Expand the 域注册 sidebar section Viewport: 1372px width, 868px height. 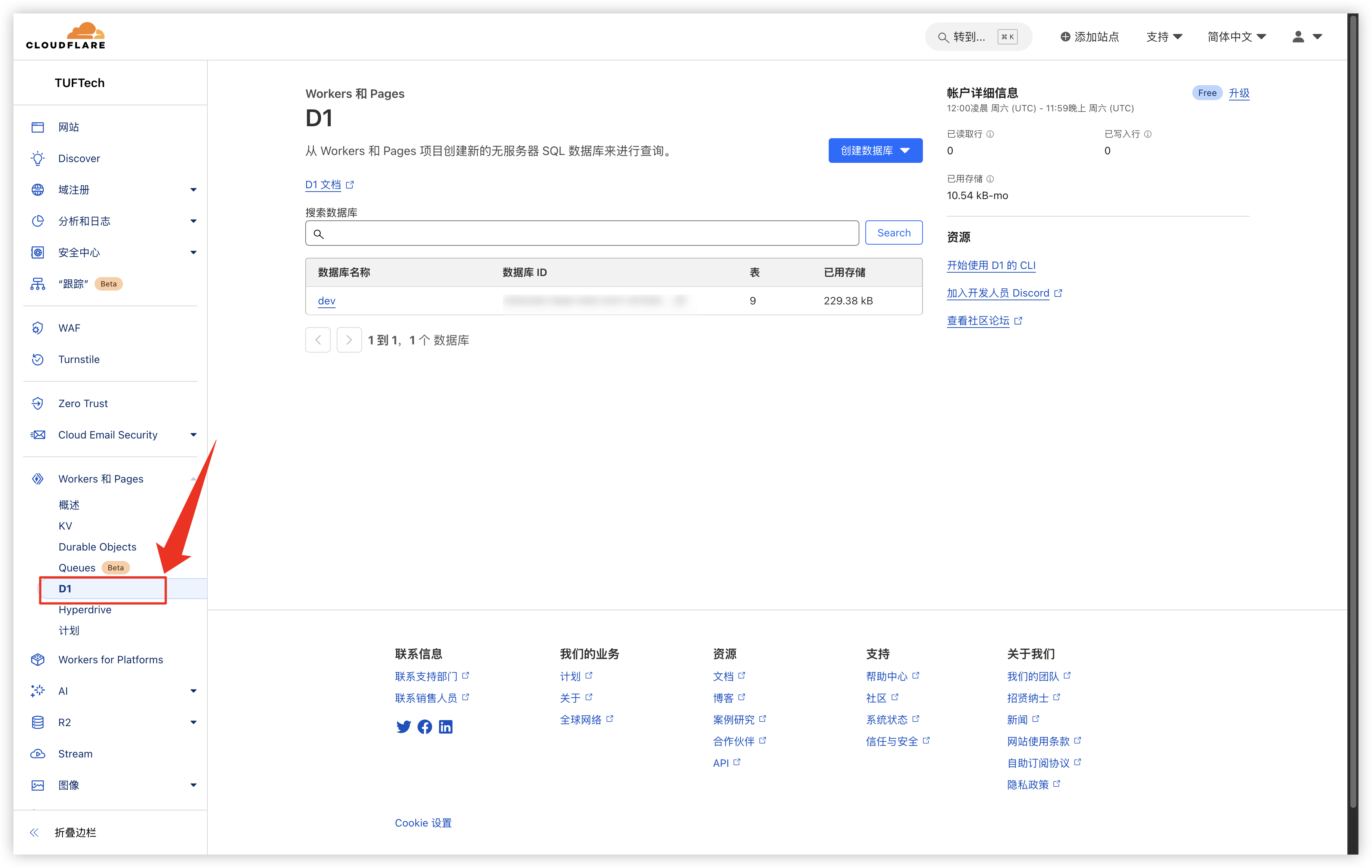point(193,190)
